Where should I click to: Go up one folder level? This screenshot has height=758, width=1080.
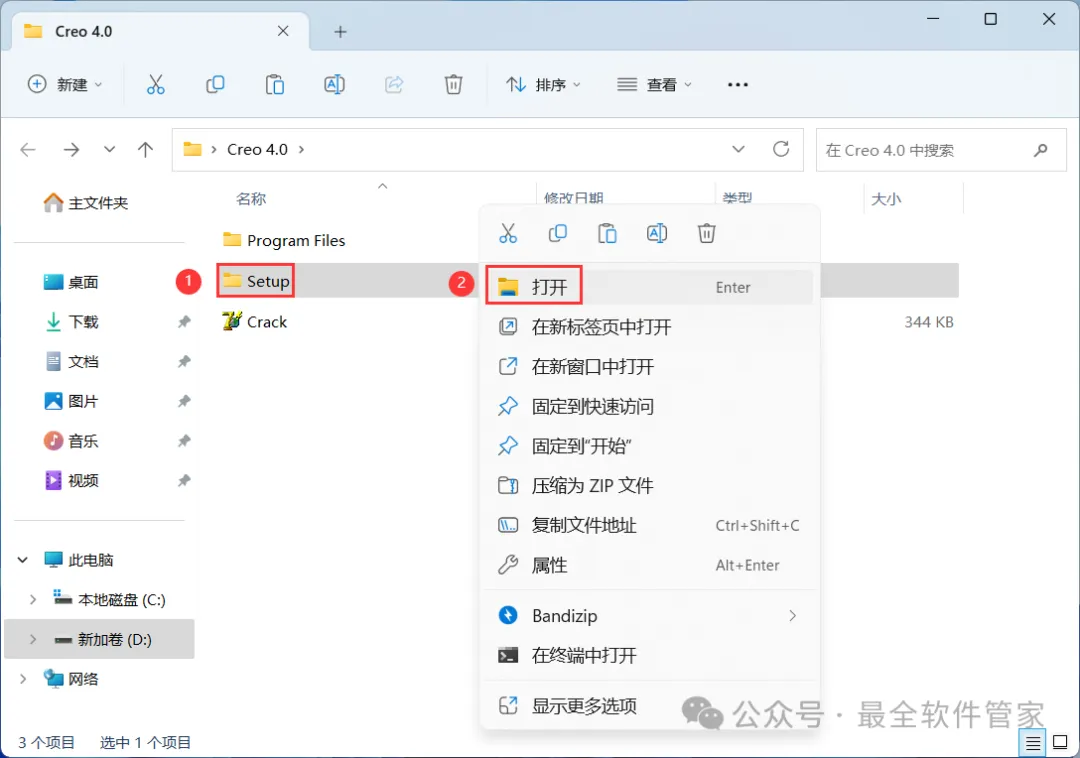click(x=145, y=149)
